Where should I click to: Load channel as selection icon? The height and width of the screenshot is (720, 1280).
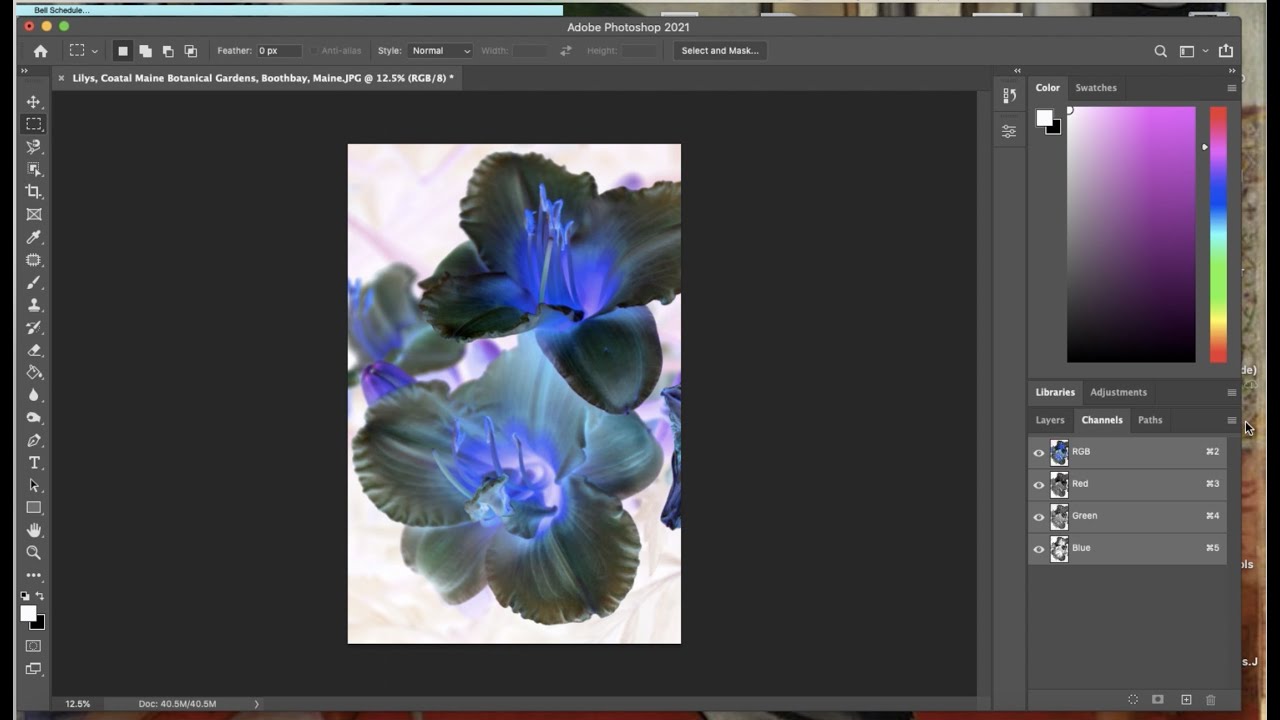click(x=1133, y=700)
